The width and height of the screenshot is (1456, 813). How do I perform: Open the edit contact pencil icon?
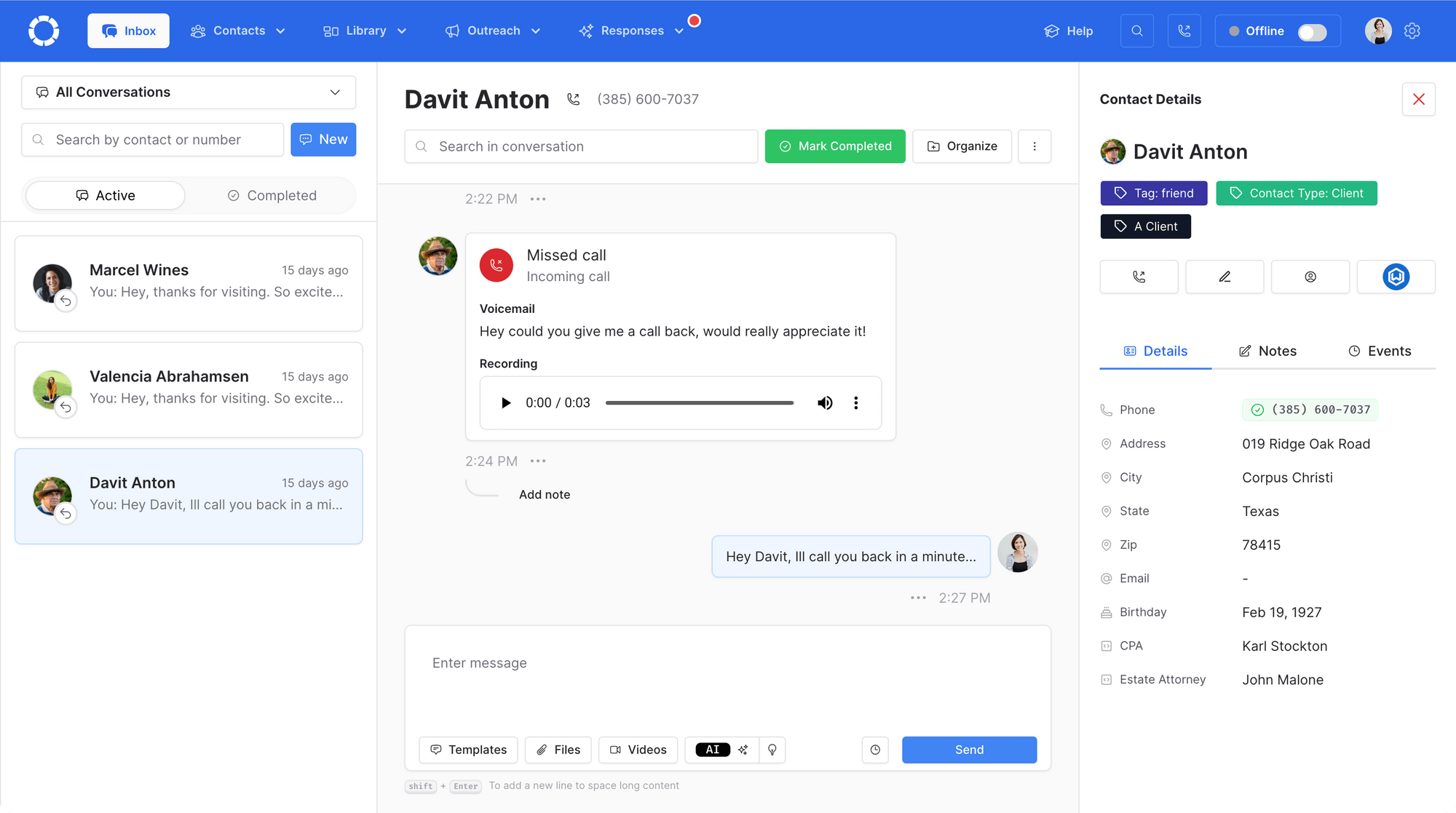click(1224, 277)
